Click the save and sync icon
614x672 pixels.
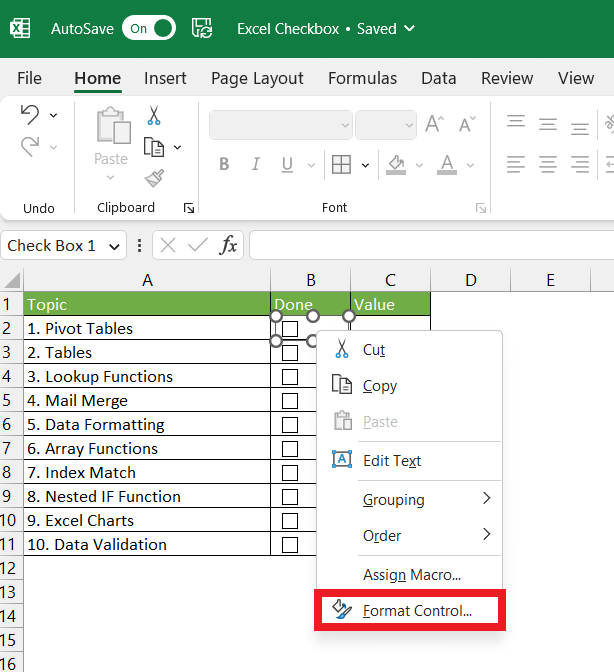(x=202, y=28)
